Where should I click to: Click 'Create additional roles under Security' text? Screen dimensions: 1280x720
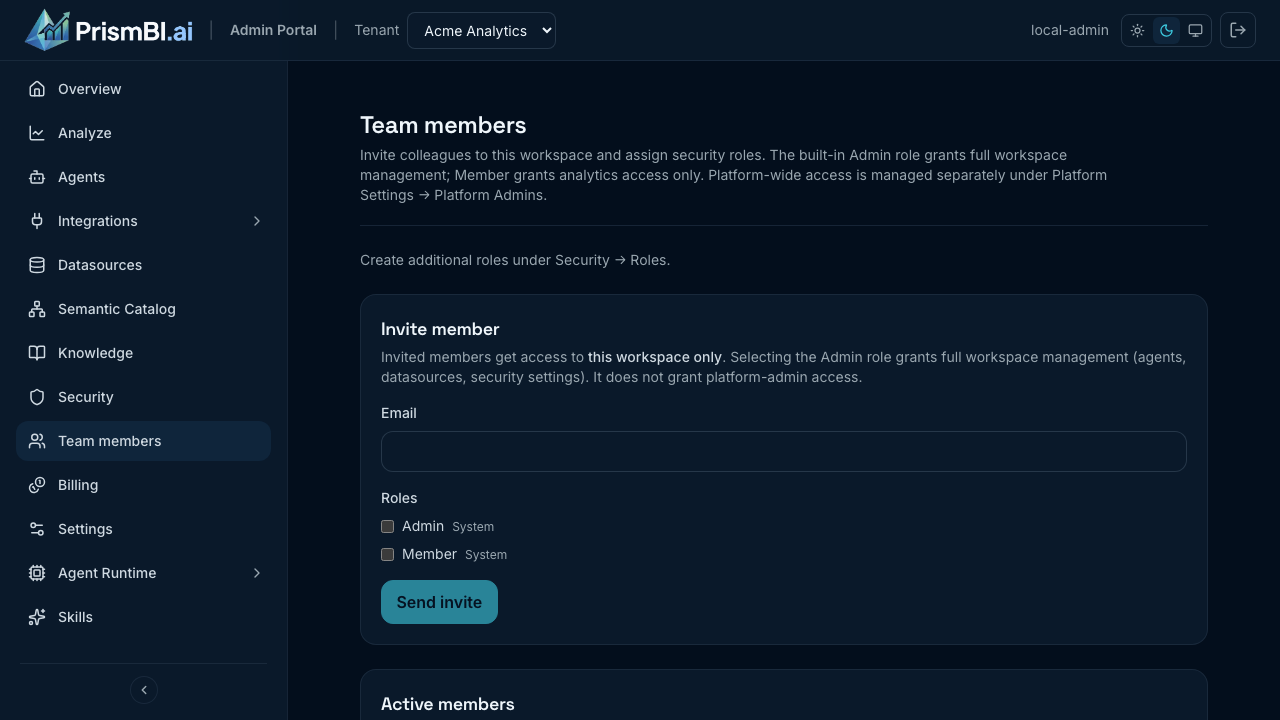[515, 260]
